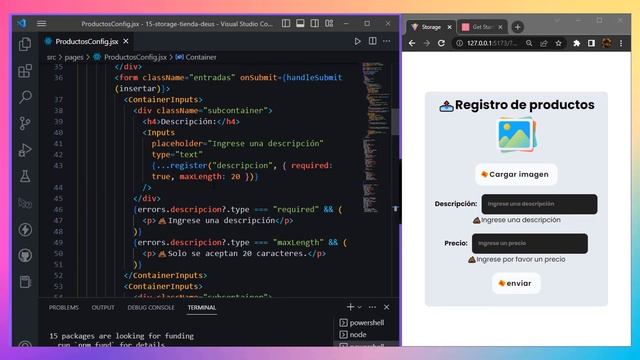Open the browser three-dot menu
Viewport: 640px width, 360px height.
[x=621, y=43]
